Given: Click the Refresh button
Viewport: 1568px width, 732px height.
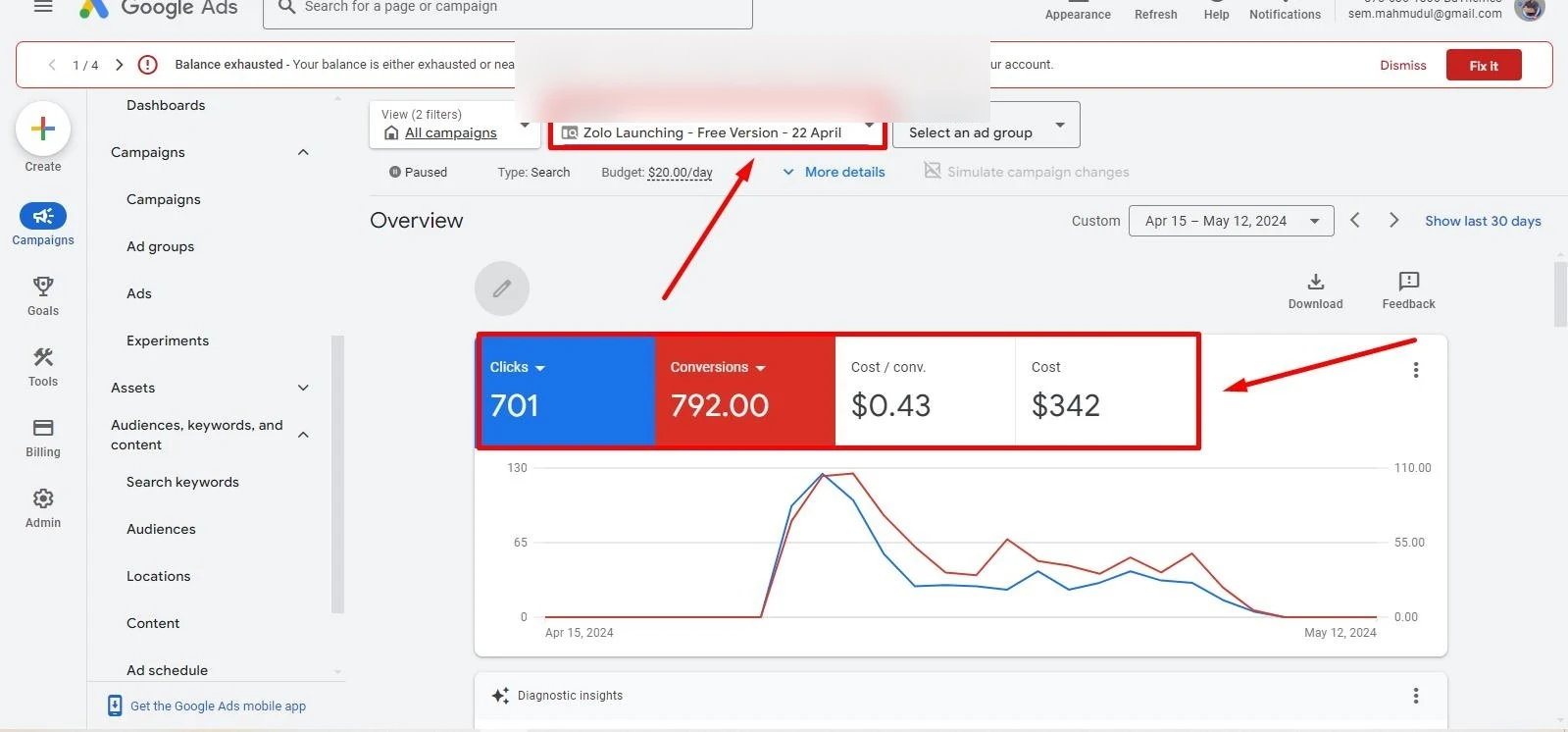Looking at the screenshot, I should pyautogui.click(x=1156, y=9).
